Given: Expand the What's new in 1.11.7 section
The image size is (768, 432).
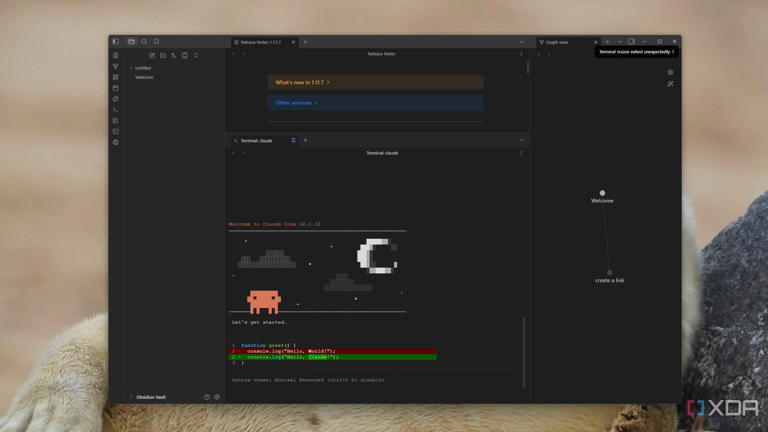Looking at the screenshot, I should coord(376,82).
